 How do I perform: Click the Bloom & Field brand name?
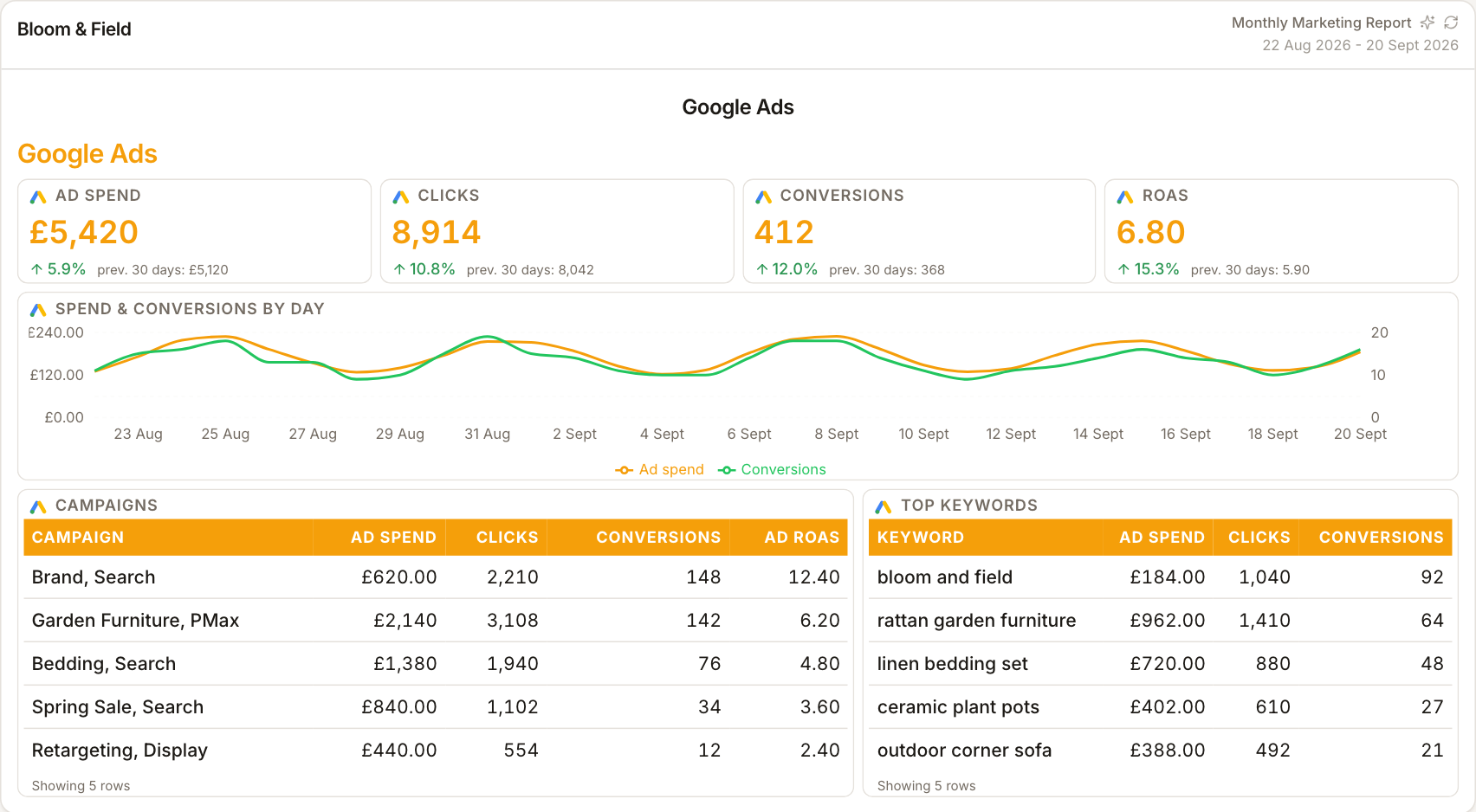pyautogui.click(x=74, y=29)
